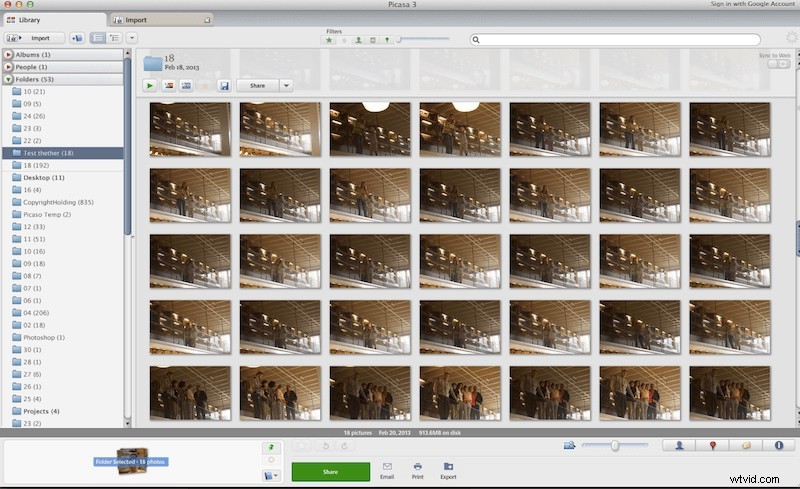Rotate photos clockwise

[x=344, y=446]
